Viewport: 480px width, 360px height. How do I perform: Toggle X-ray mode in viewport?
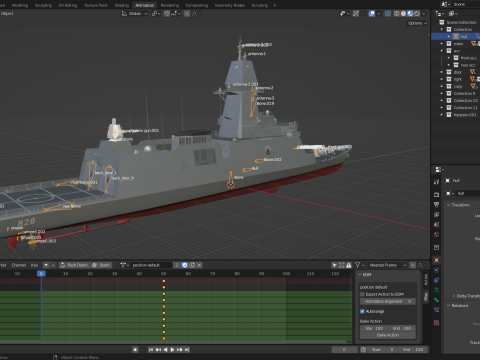pyautogui.click(x=388, y=14)
